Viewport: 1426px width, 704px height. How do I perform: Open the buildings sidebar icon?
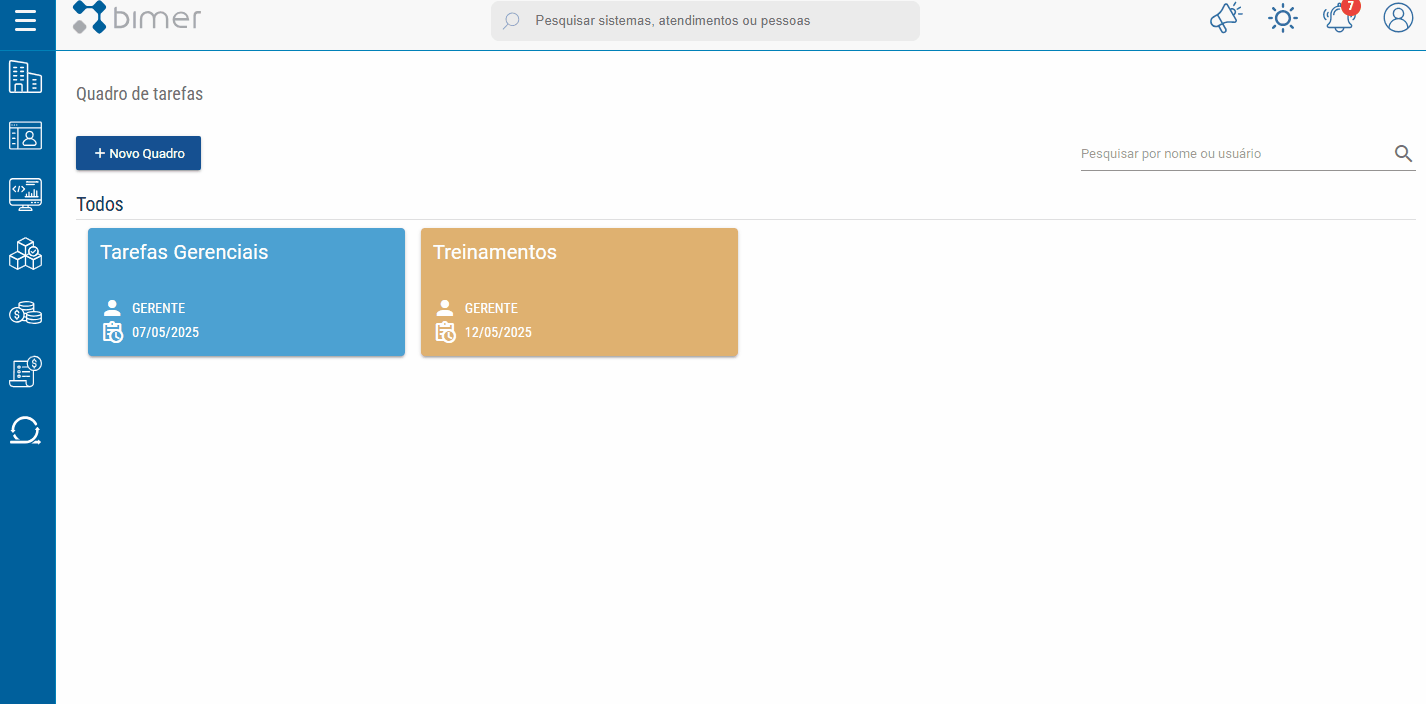26,77
